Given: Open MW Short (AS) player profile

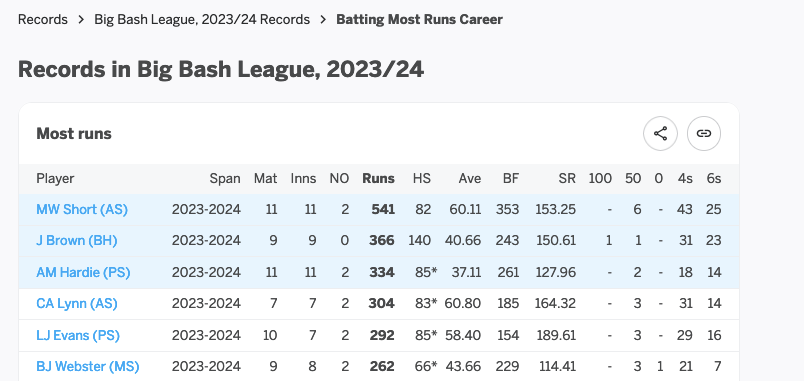Looking at the screenshot, I should 82,209.
